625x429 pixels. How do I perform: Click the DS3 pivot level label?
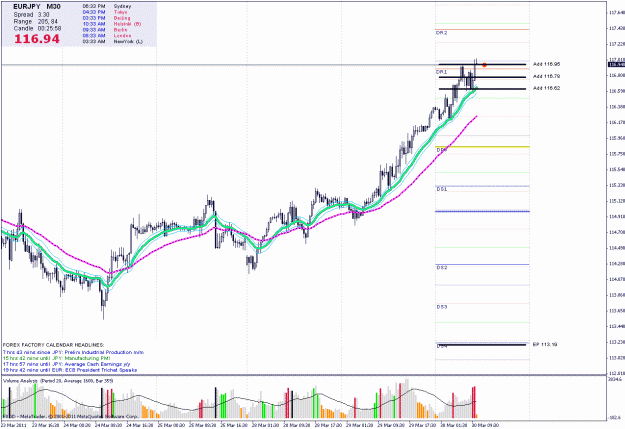point(442,307)
